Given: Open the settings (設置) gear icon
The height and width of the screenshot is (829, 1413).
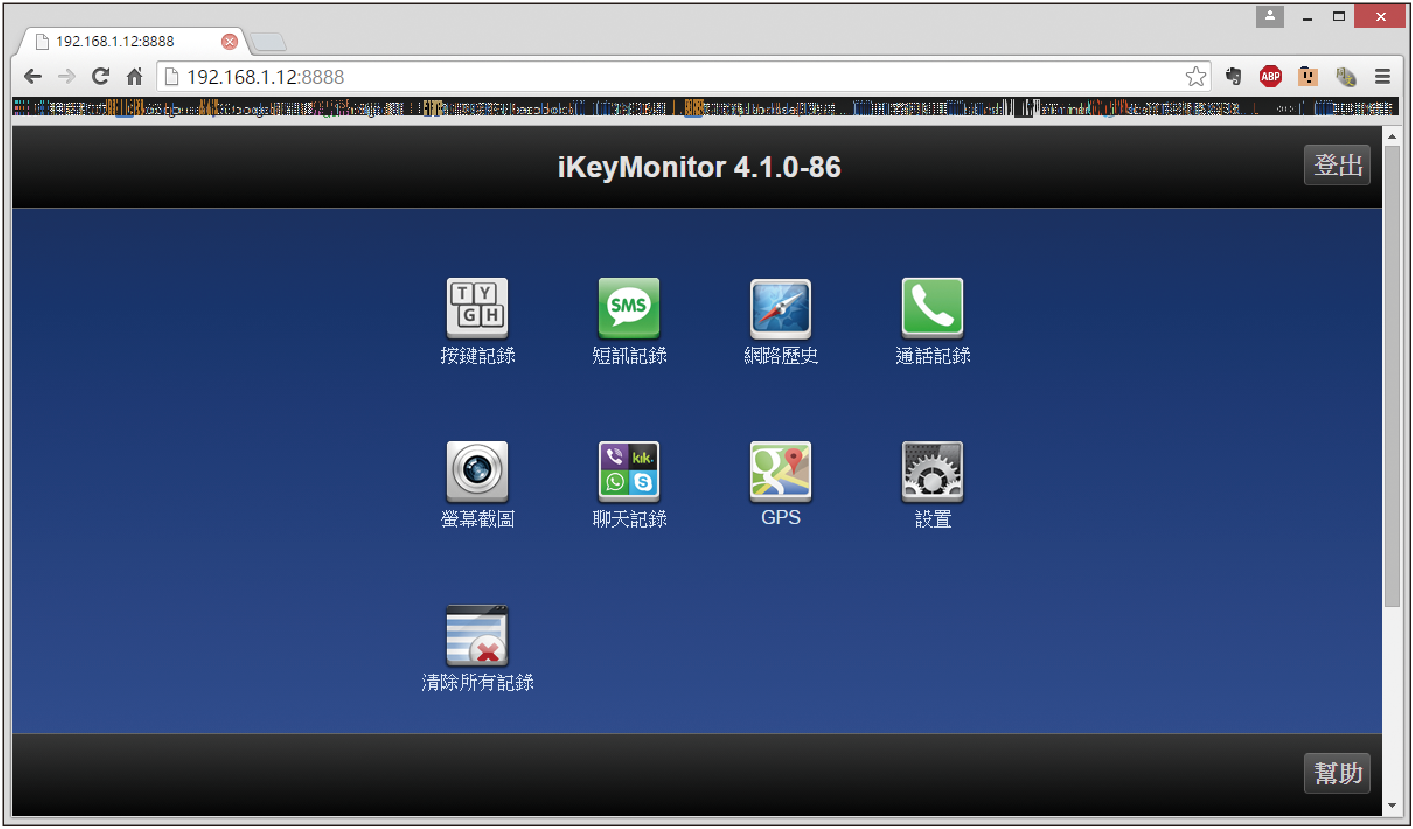Looking at the screenshot, I should pyautogui.click(x=932, y=471).
